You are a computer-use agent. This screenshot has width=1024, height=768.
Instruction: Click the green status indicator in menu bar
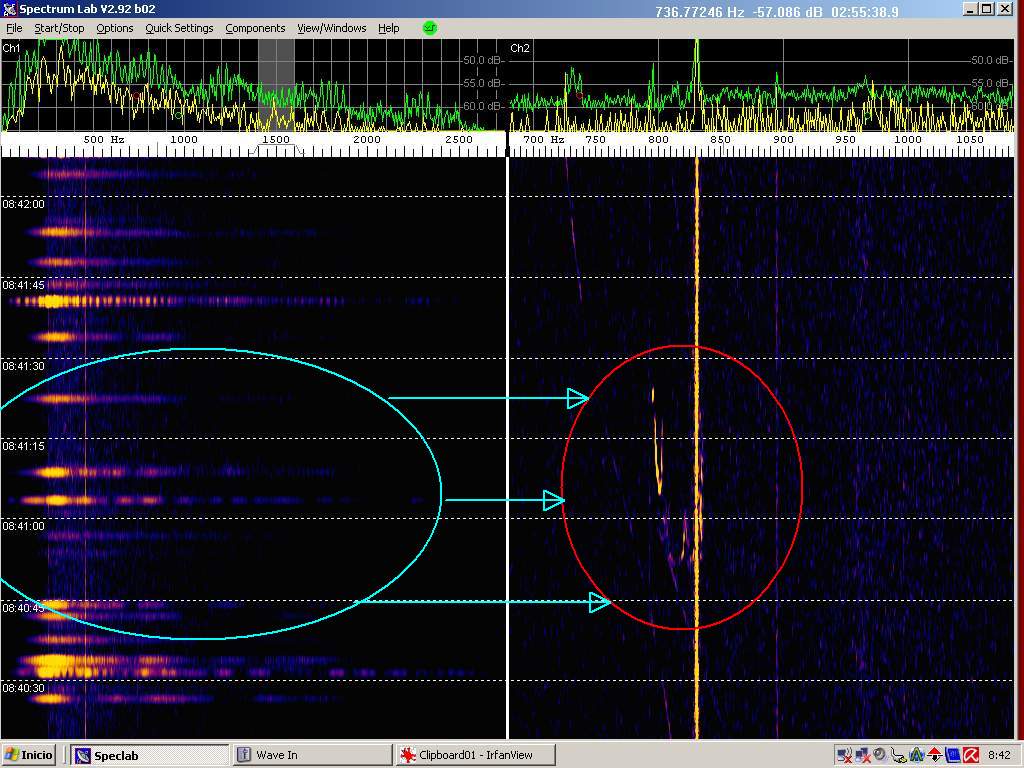click(430, 28)
